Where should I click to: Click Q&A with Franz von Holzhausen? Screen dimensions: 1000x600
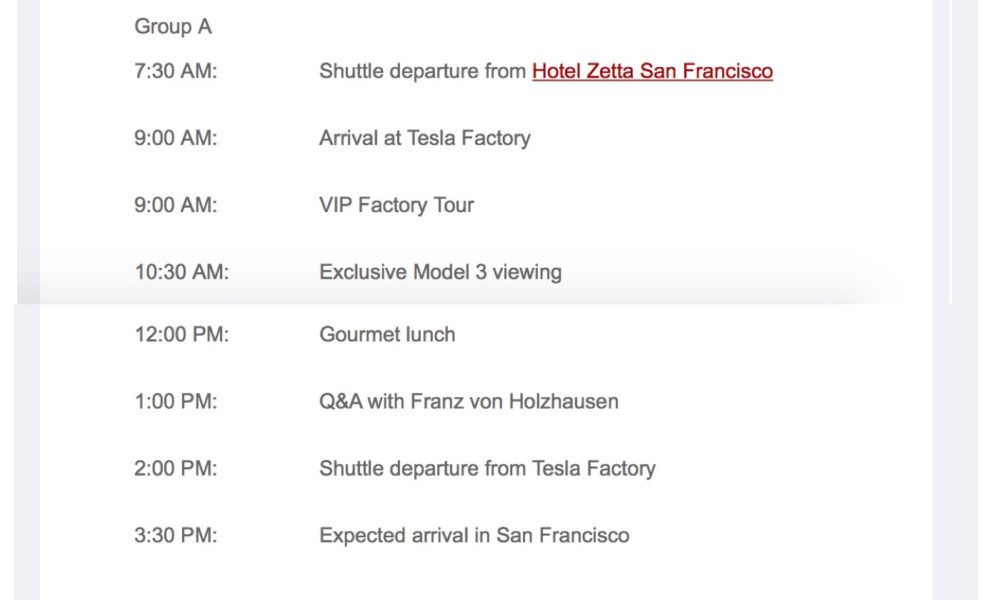coord(469,401)
